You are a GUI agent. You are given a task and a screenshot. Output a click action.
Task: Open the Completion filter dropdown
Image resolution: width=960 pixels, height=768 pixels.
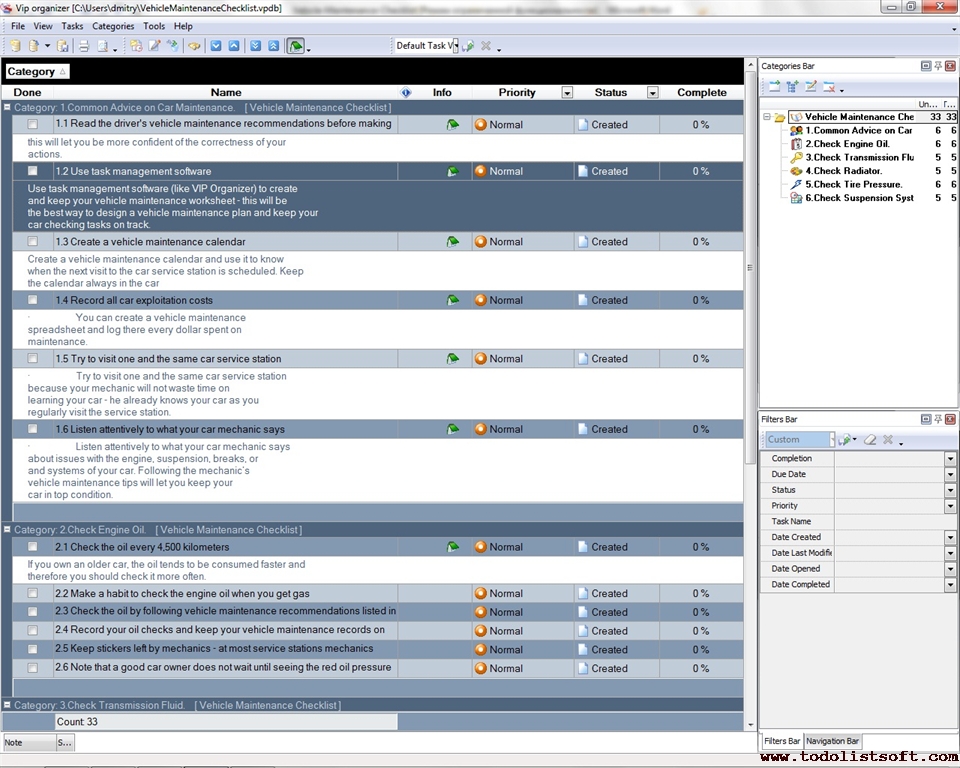pyautogui.click(x=950, y=458)
